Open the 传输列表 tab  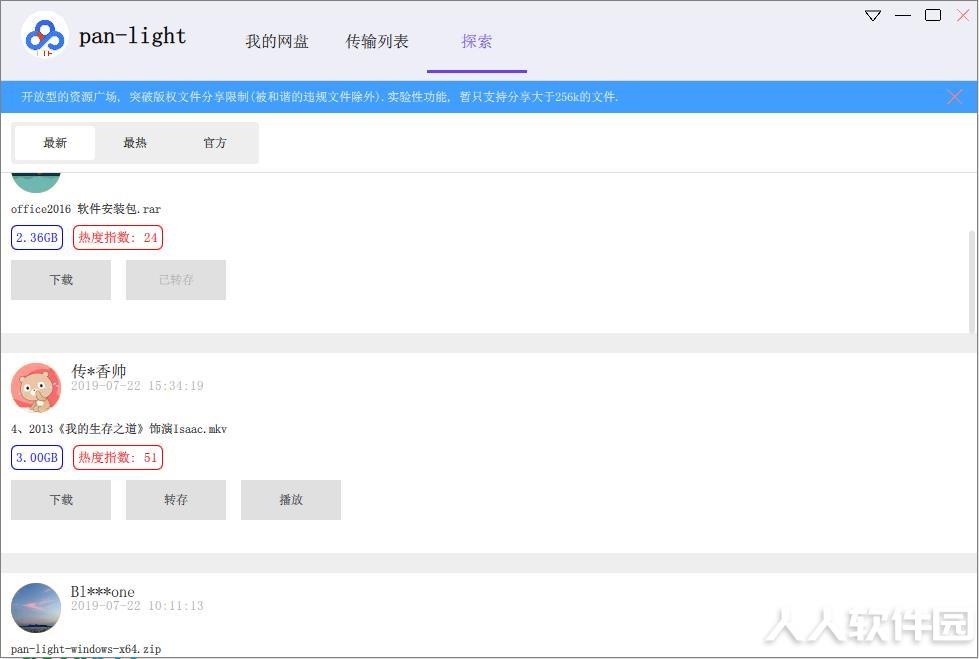(376, 41)
